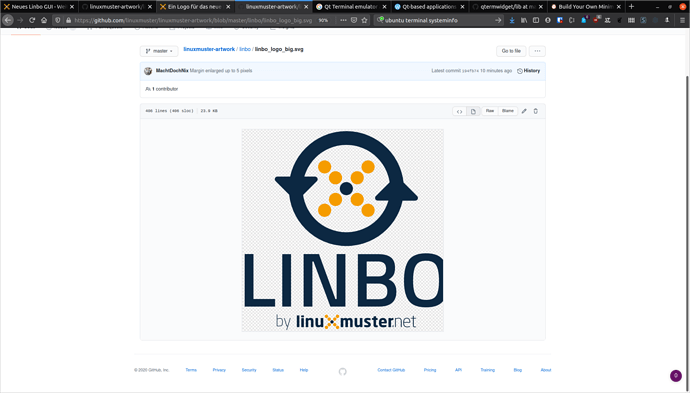Image resolution: width=690 pixels, height=393 pixels.
Task: Open the Help footer link
Action: pyautogui.click(x=304, y=370)
